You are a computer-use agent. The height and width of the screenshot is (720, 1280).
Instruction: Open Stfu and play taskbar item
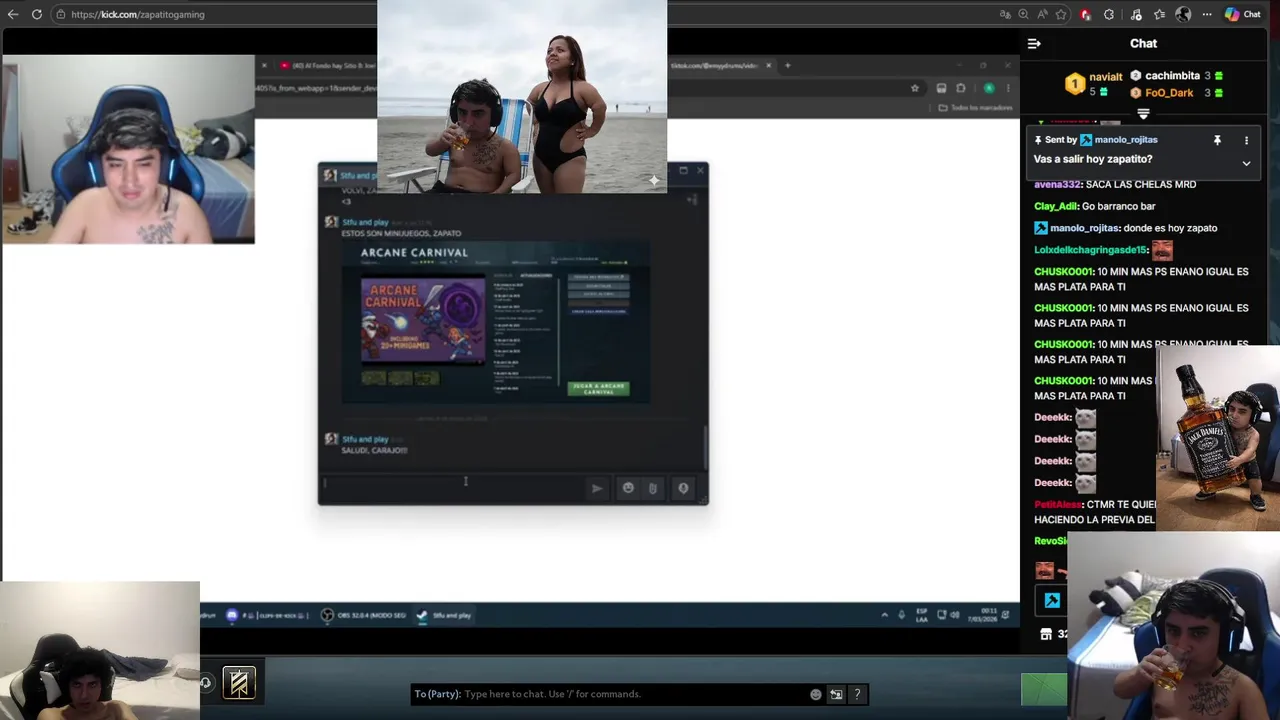[x=444, y=615]
